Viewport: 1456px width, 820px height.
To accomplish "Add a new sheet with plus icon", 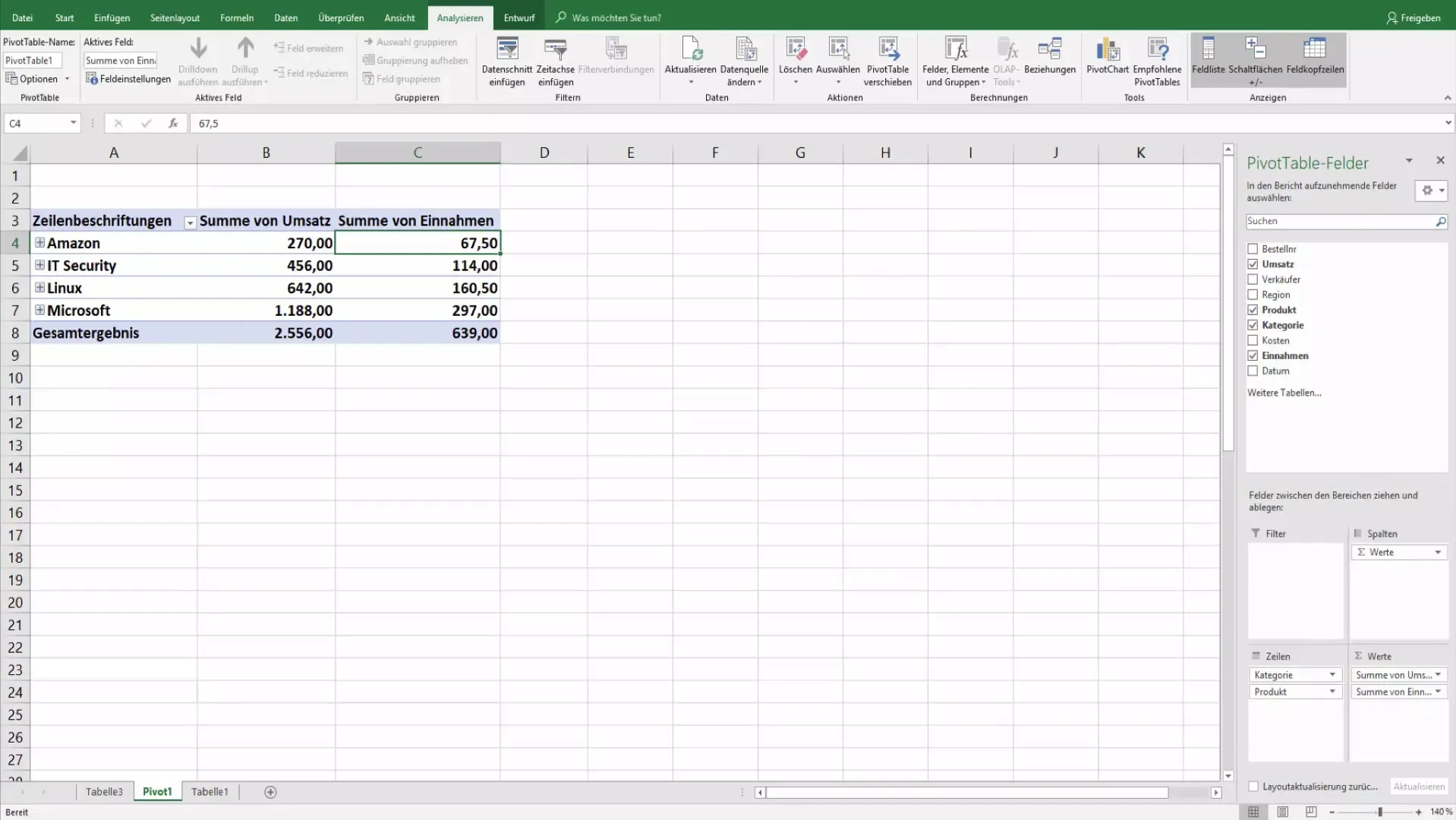I will click(270, 792).
